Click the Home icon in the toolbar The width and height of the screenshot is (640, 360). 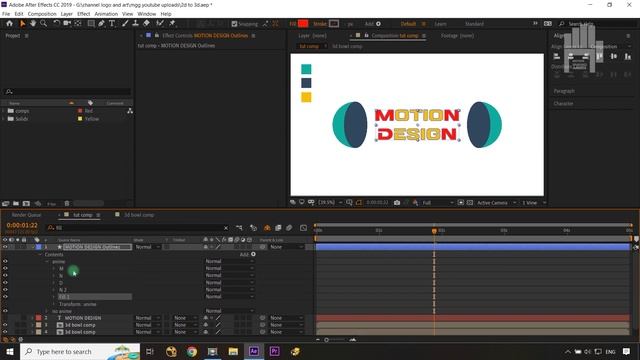9,24
